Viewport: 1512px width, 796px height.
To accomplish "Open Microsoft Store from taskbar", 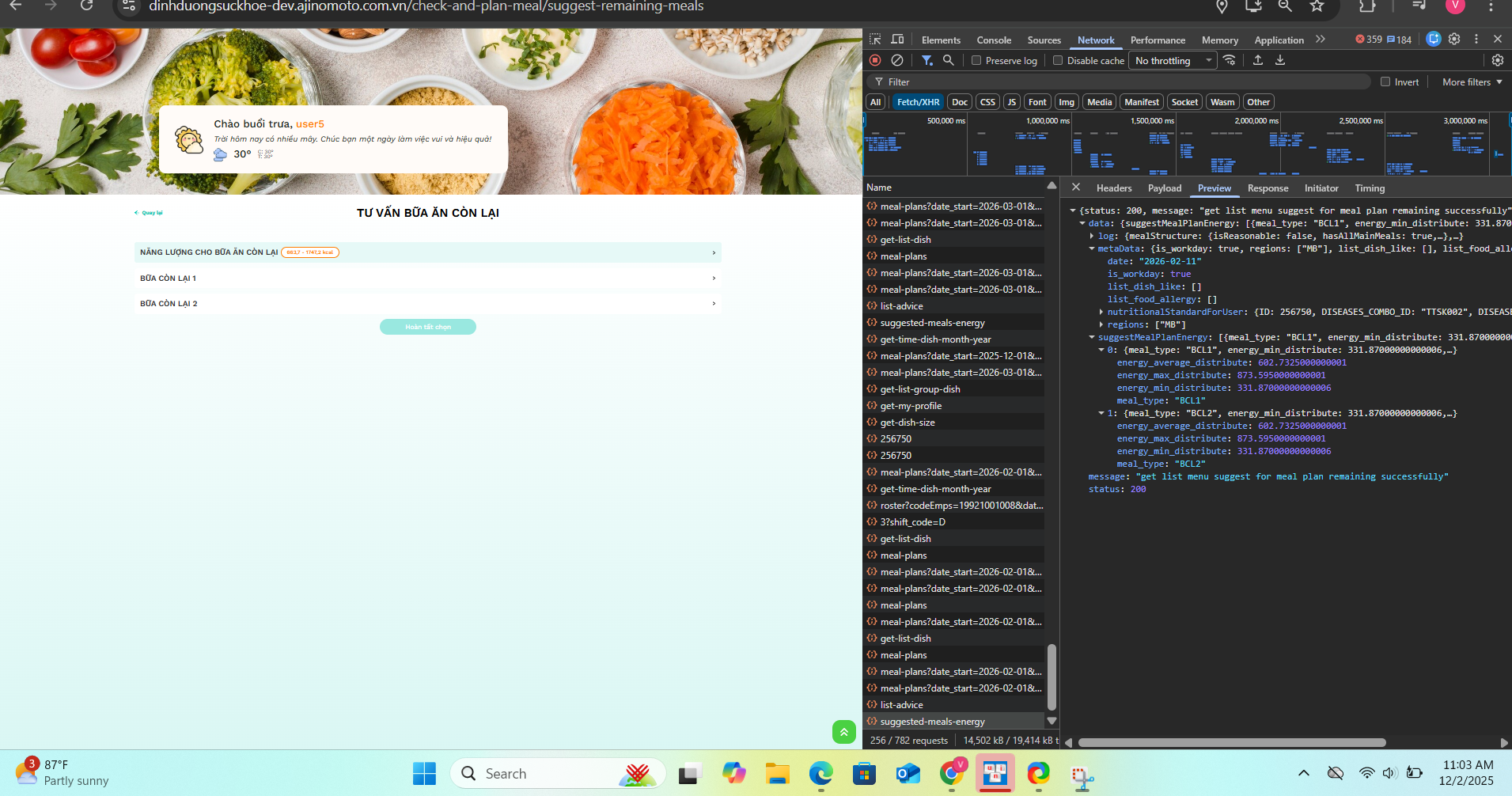I will [x=864, y=773].
